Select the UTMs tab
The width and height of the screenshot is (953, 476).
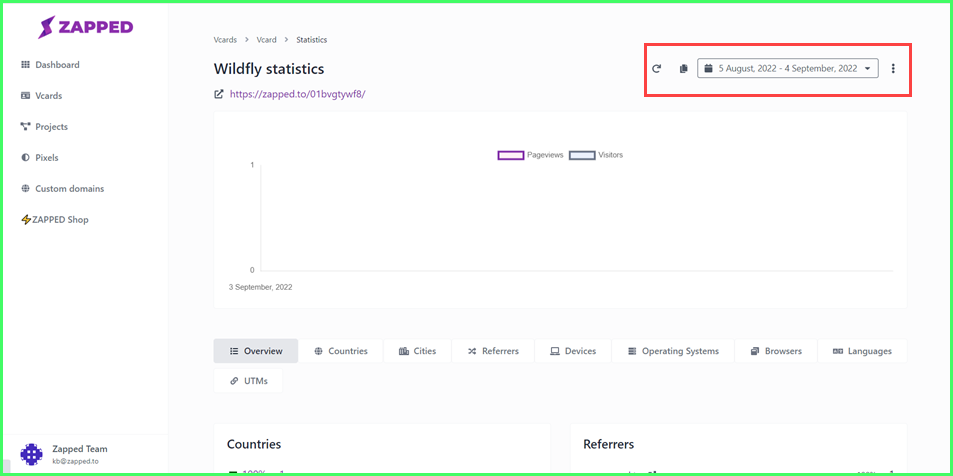point(248,381)
